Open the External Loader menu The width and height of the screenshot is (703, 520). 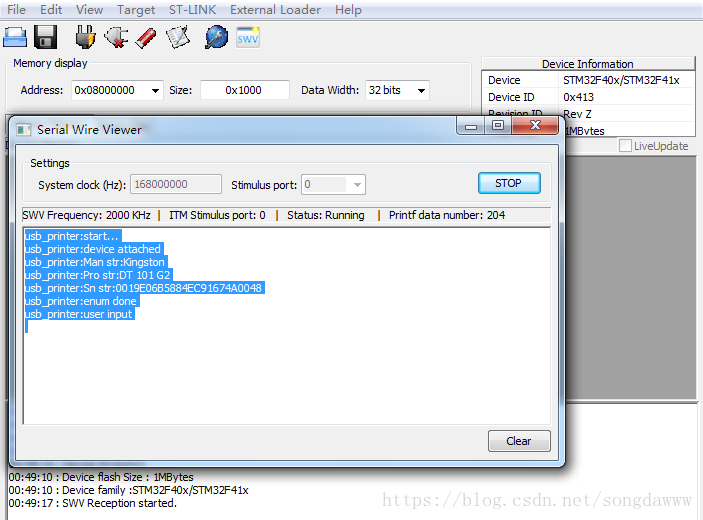(276, 10)
